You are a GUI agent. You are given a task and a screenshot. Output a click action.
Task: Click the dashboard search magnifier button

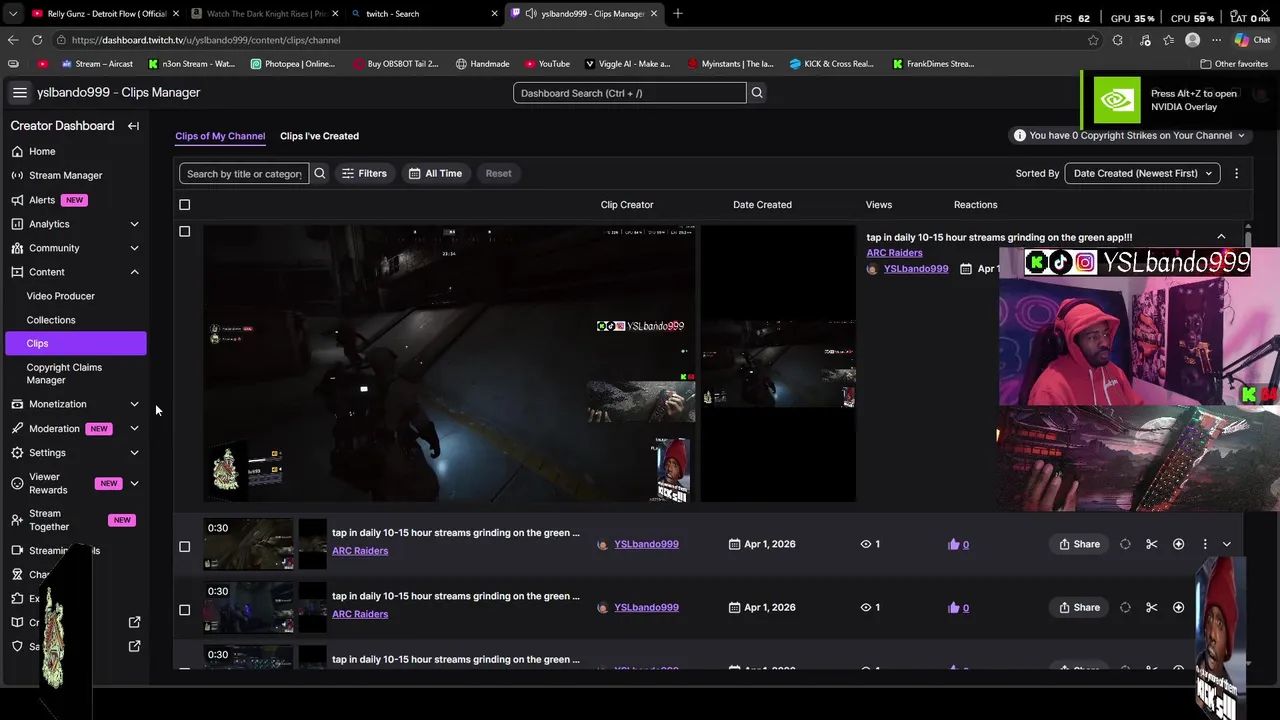coord(757,93)
